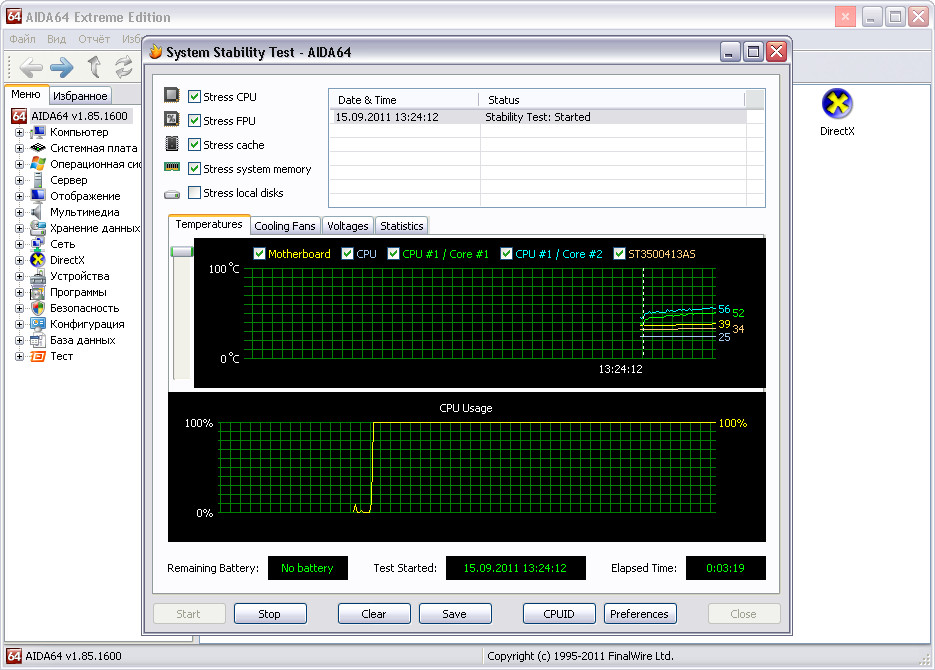
Task: Click the Мультимедиа speaker icon
Action: pyautogui.click(x=37, y=212)
